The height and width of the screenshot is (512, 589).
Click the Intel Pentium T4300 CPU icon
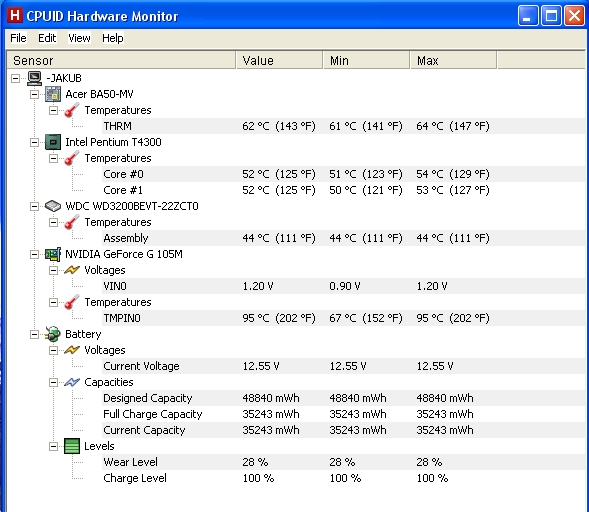click(53, 142)
